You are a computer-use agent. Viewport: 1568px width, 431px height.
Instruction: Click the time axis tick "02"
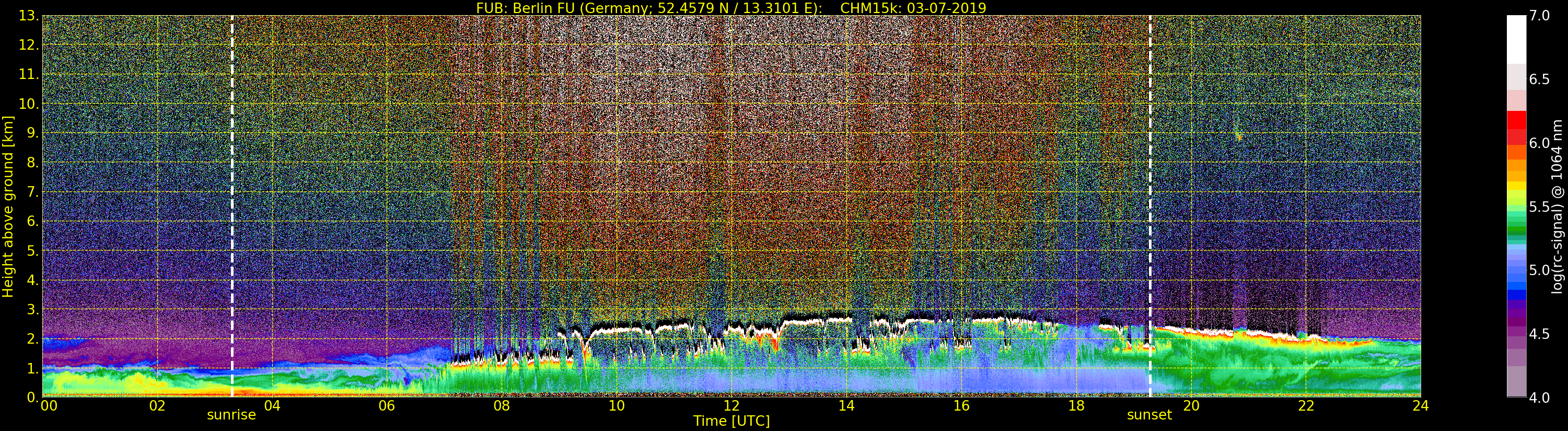(157, 406)
